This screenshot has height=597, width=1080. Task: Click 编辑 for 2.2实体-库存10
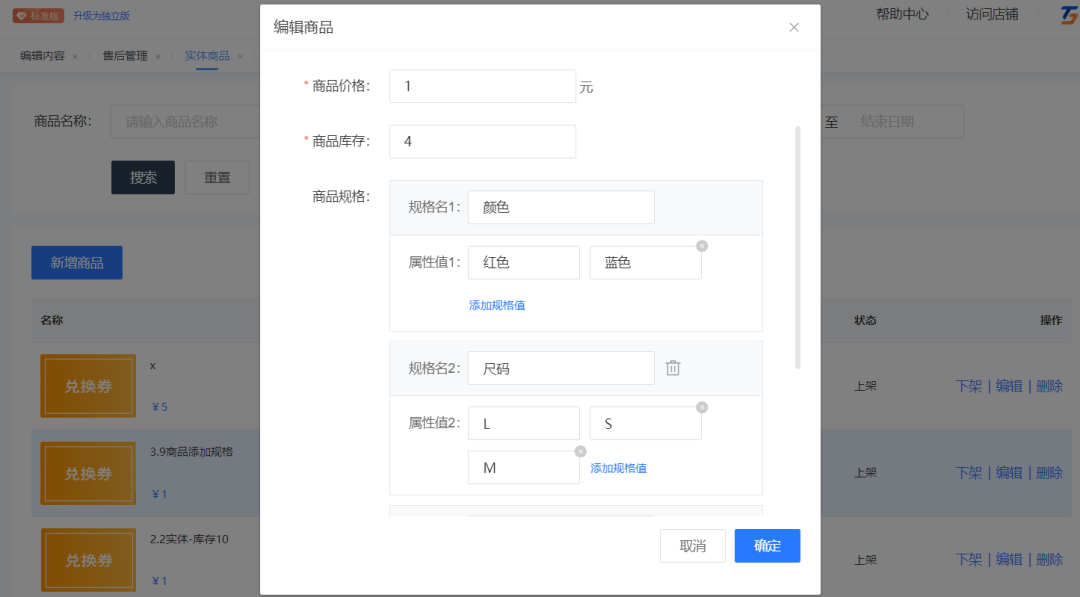[x=1009, y=560]
